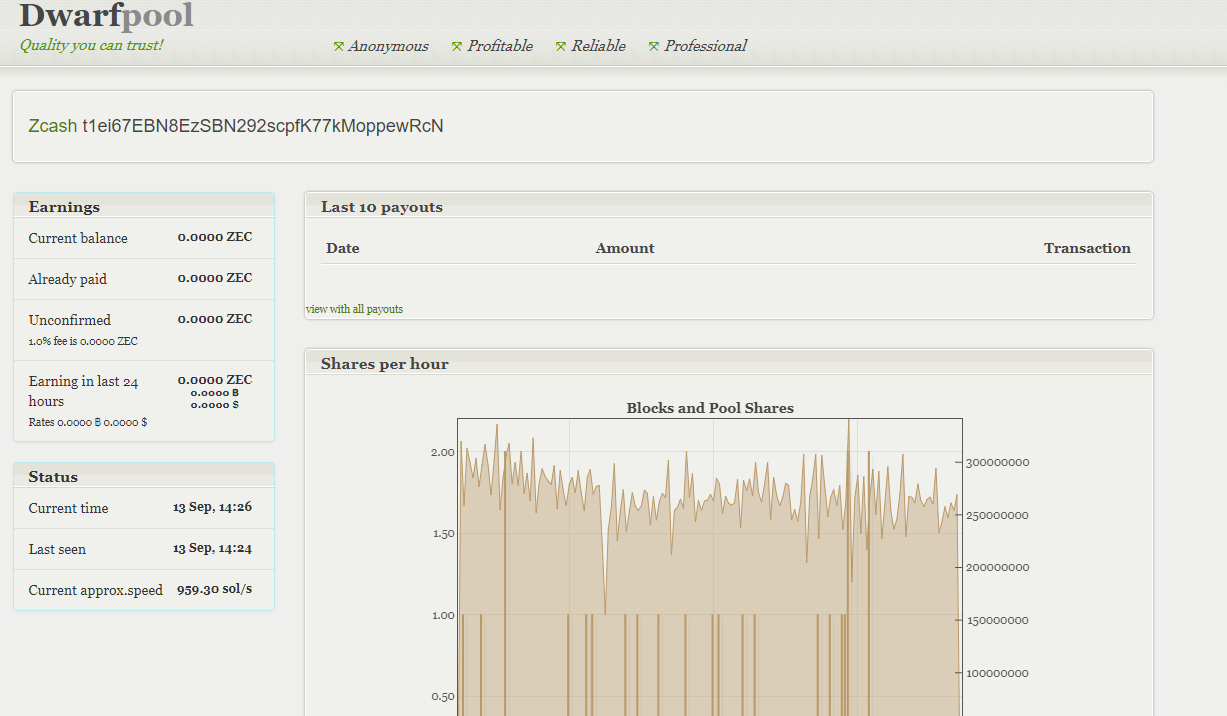
Task: Click the Status panel header
Action: (x=53, y=477)
